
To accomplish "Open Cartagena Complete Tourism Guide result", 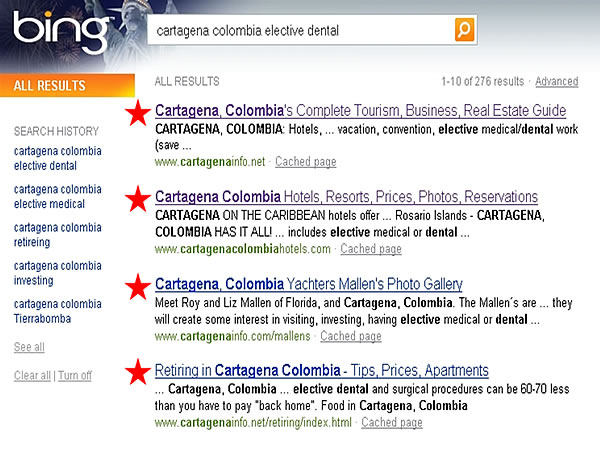I will (361, 110).
